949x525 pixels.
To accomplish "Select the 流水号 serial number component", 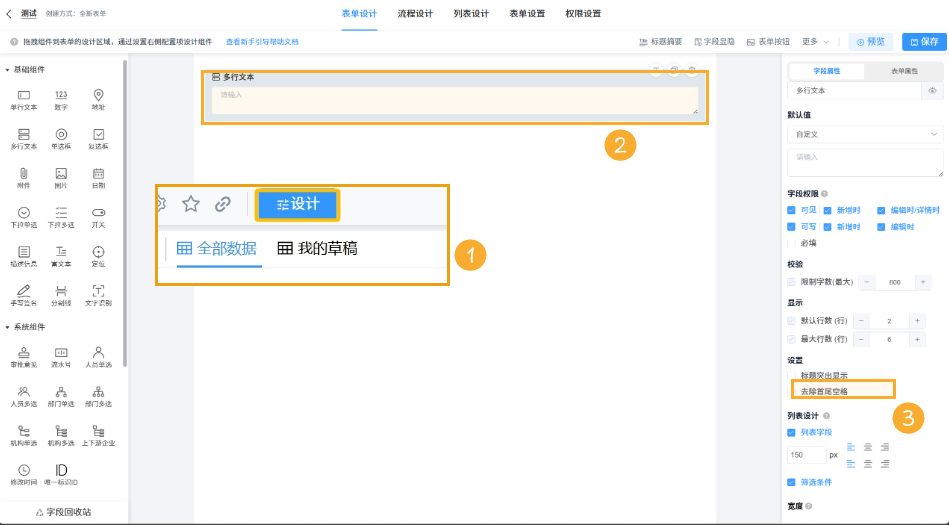I will (x=61, y=357).
